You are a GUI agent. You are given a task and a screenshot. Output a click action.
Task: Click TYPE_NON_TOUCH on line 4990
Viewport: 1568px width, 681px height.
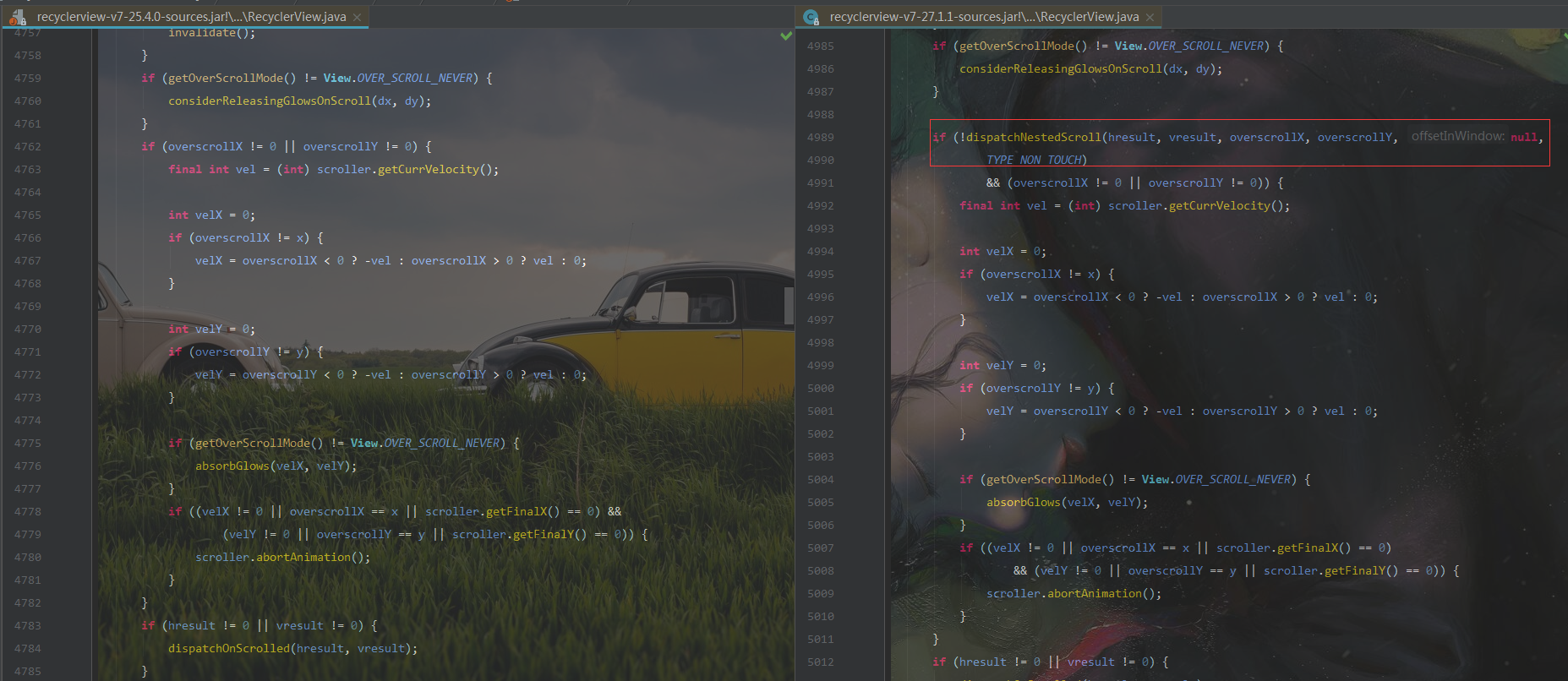tap(1034, 160)
